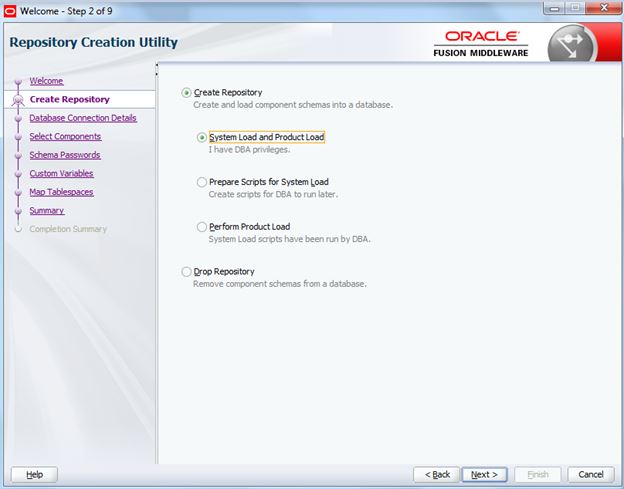This screenshot has height=489, width=624.
Task: Click the Repository Creation Utility heading
Action: [x=94, y=42]
